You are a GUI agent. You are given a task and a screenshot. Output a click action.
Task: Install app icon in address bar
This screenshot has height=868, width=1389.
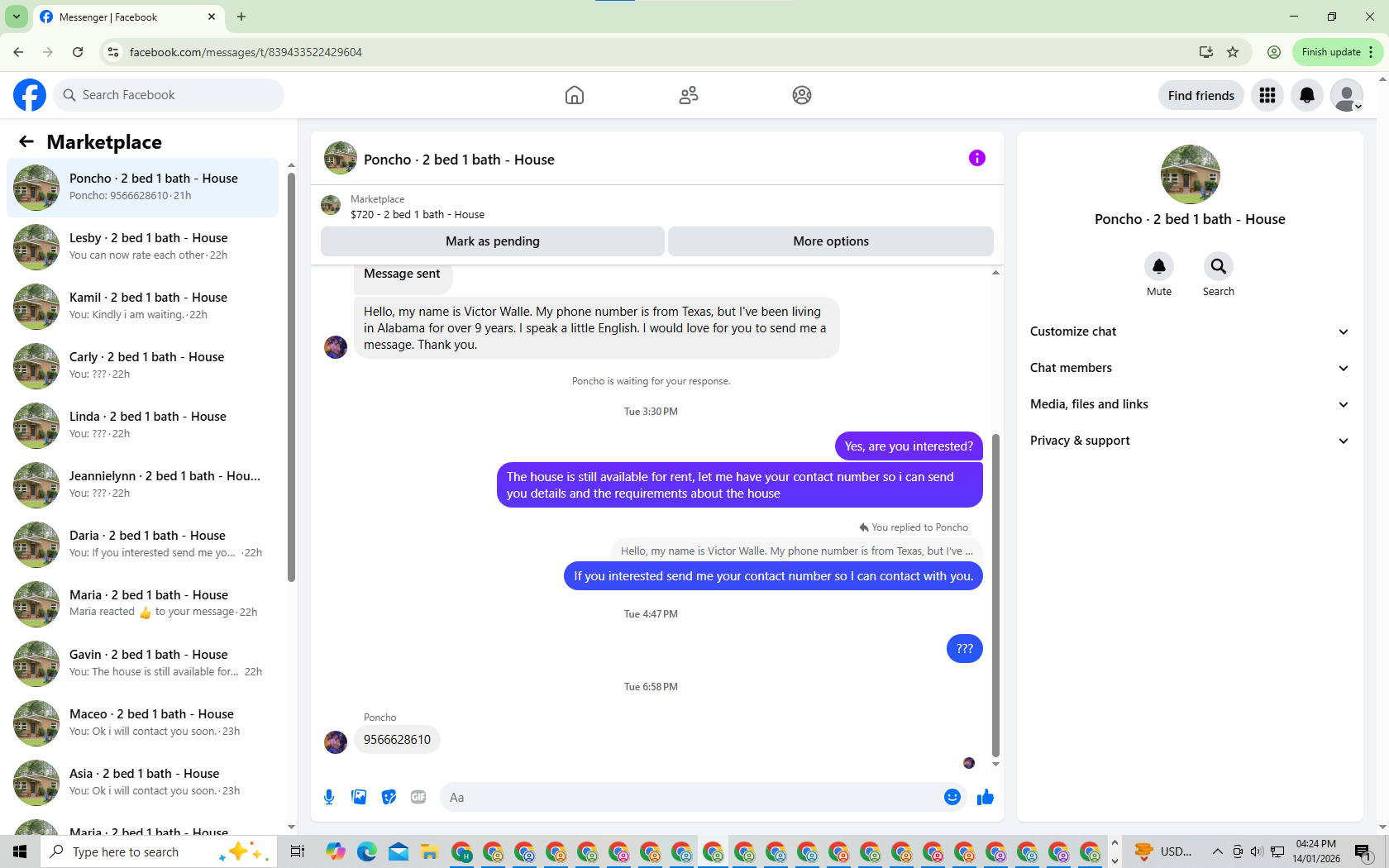pos(1206,52)
